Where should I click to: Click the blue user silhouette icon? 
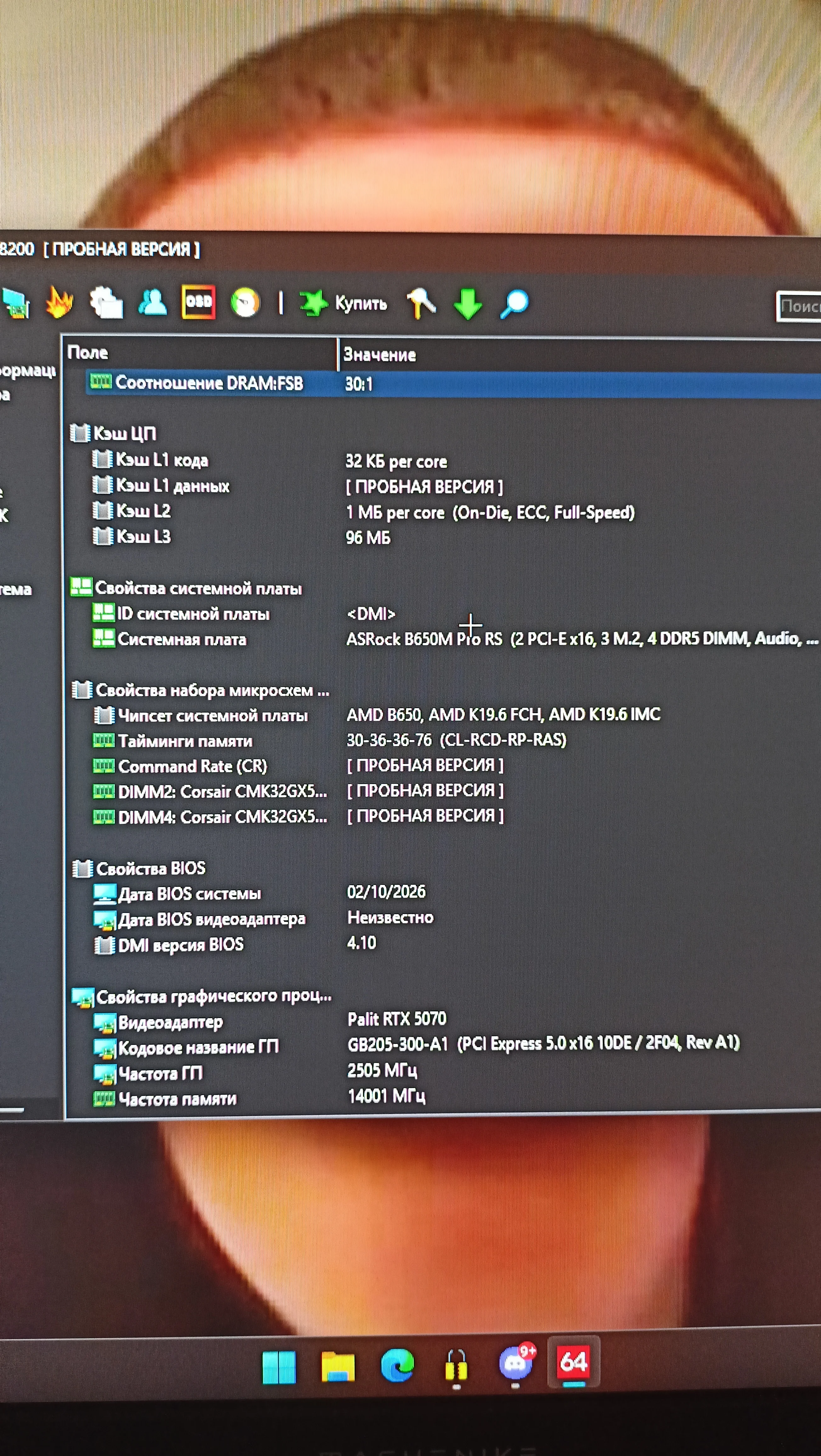pos(153,302)
